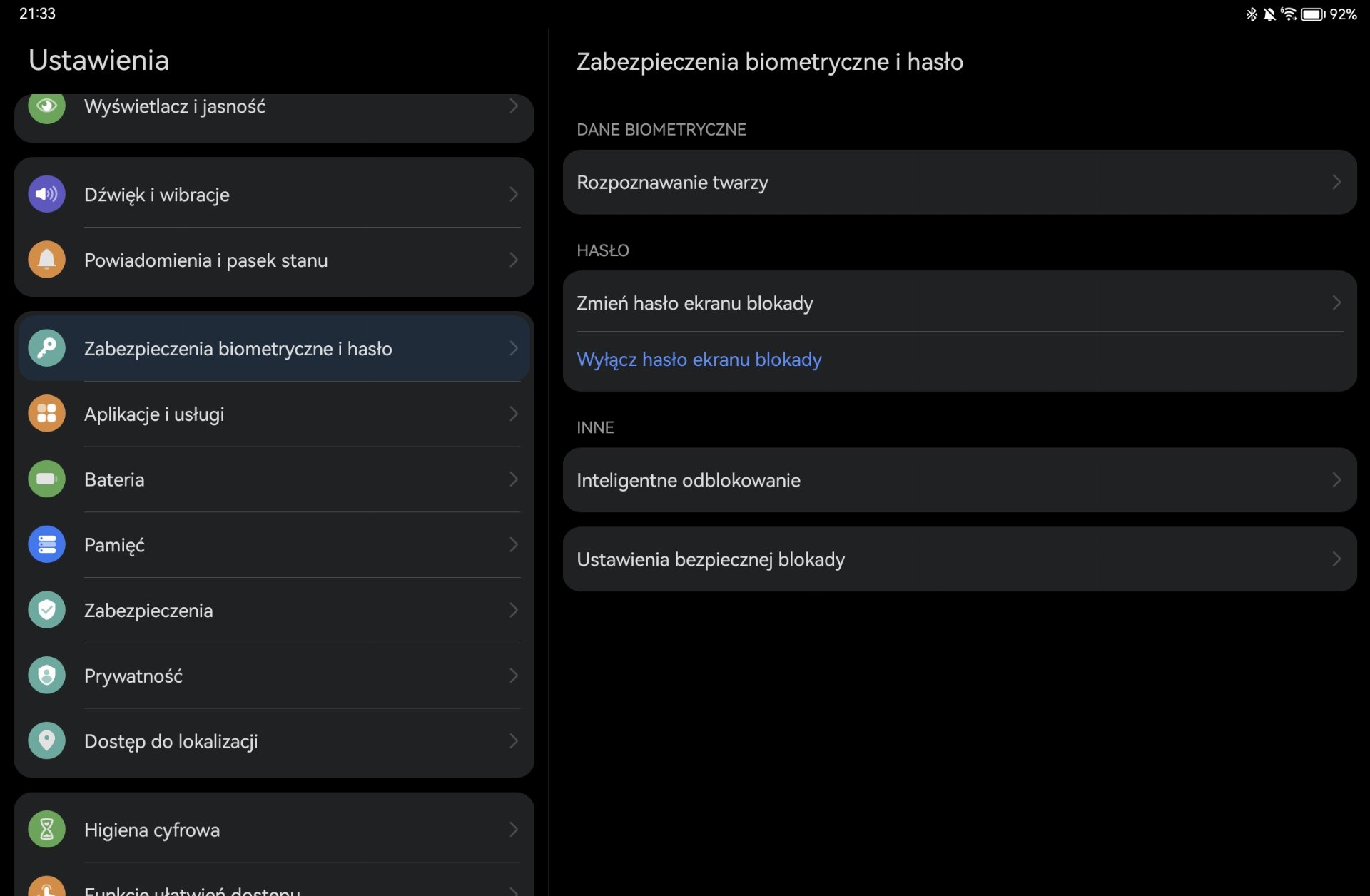The image size is (1370, 896).
Task: Click chevron on Ustawienia bezpiecznej blokady row
Action: point(1336,559)
